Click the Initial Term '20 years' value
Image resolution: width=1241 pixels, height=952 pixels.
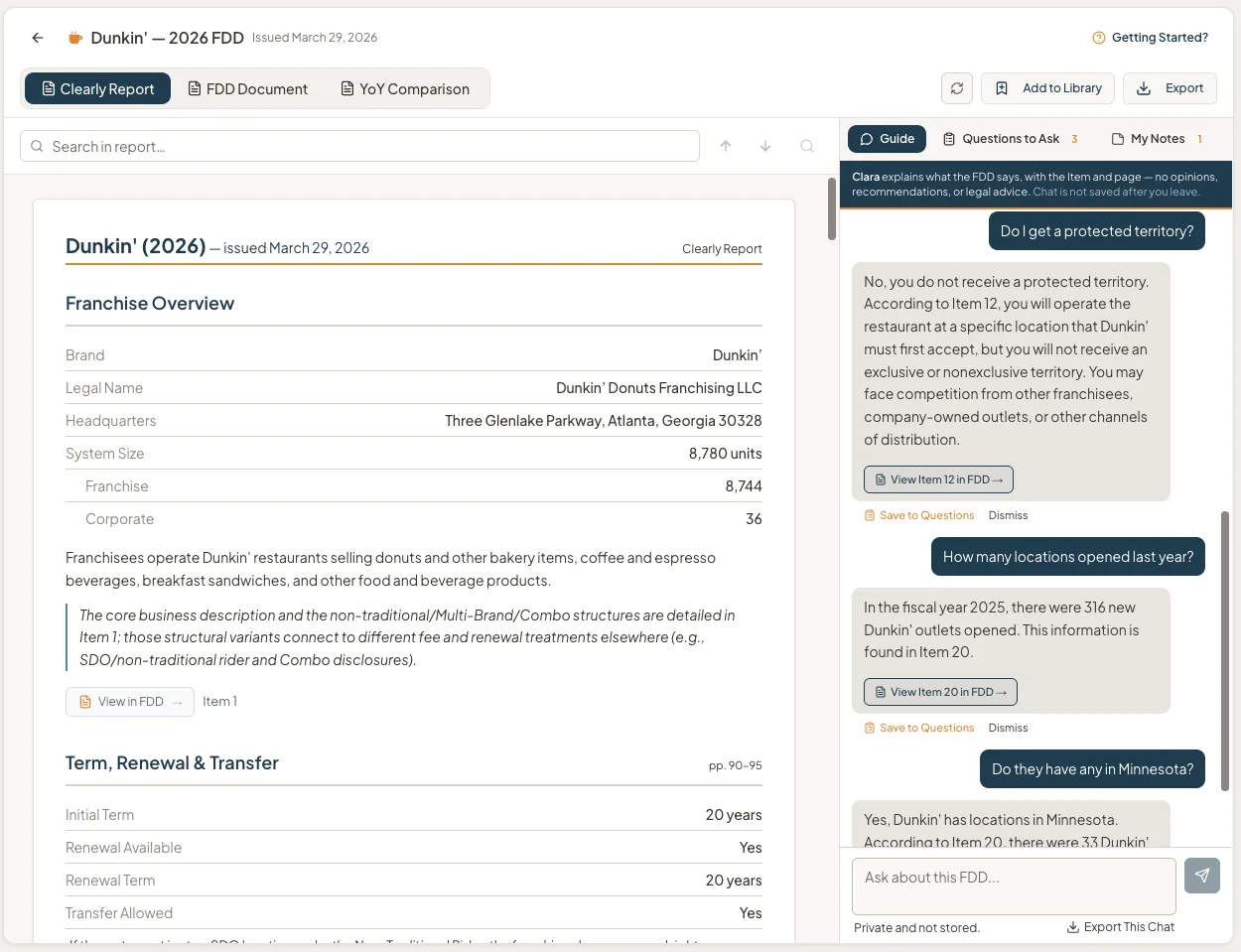click(734, 815)
